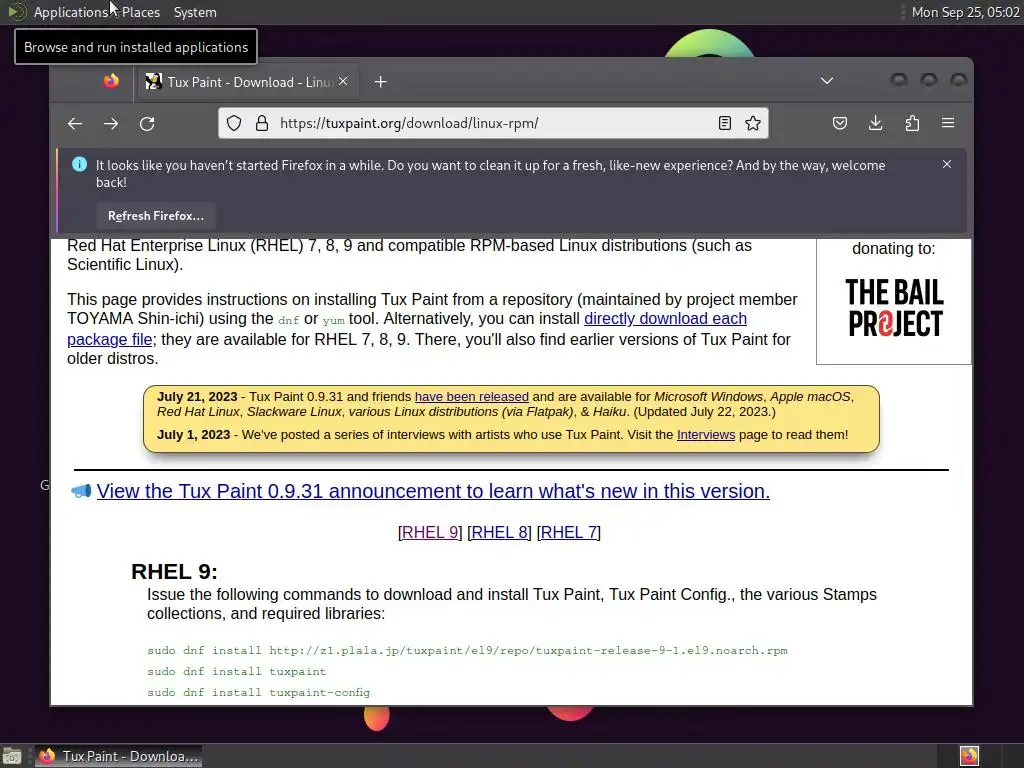Open the tracking protection shield icon
1024x768 pixels.
(234, 123)
